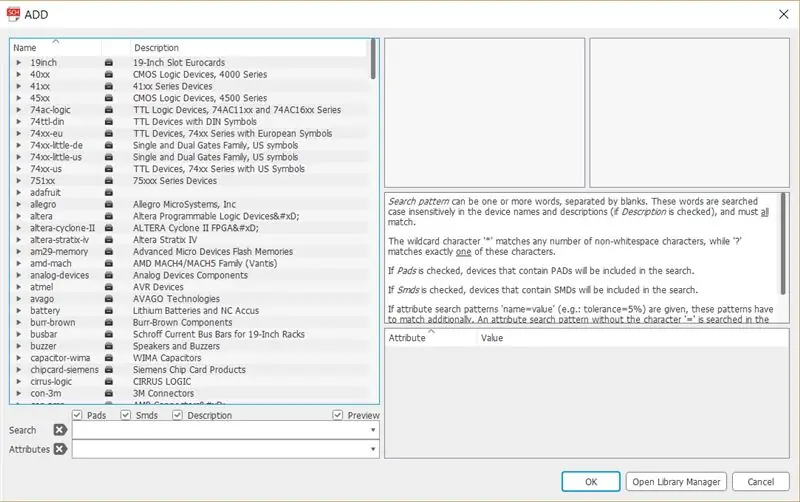Select the am29-memory library row
The width and height of the screenshot is (800, 502).
(190, 252)
